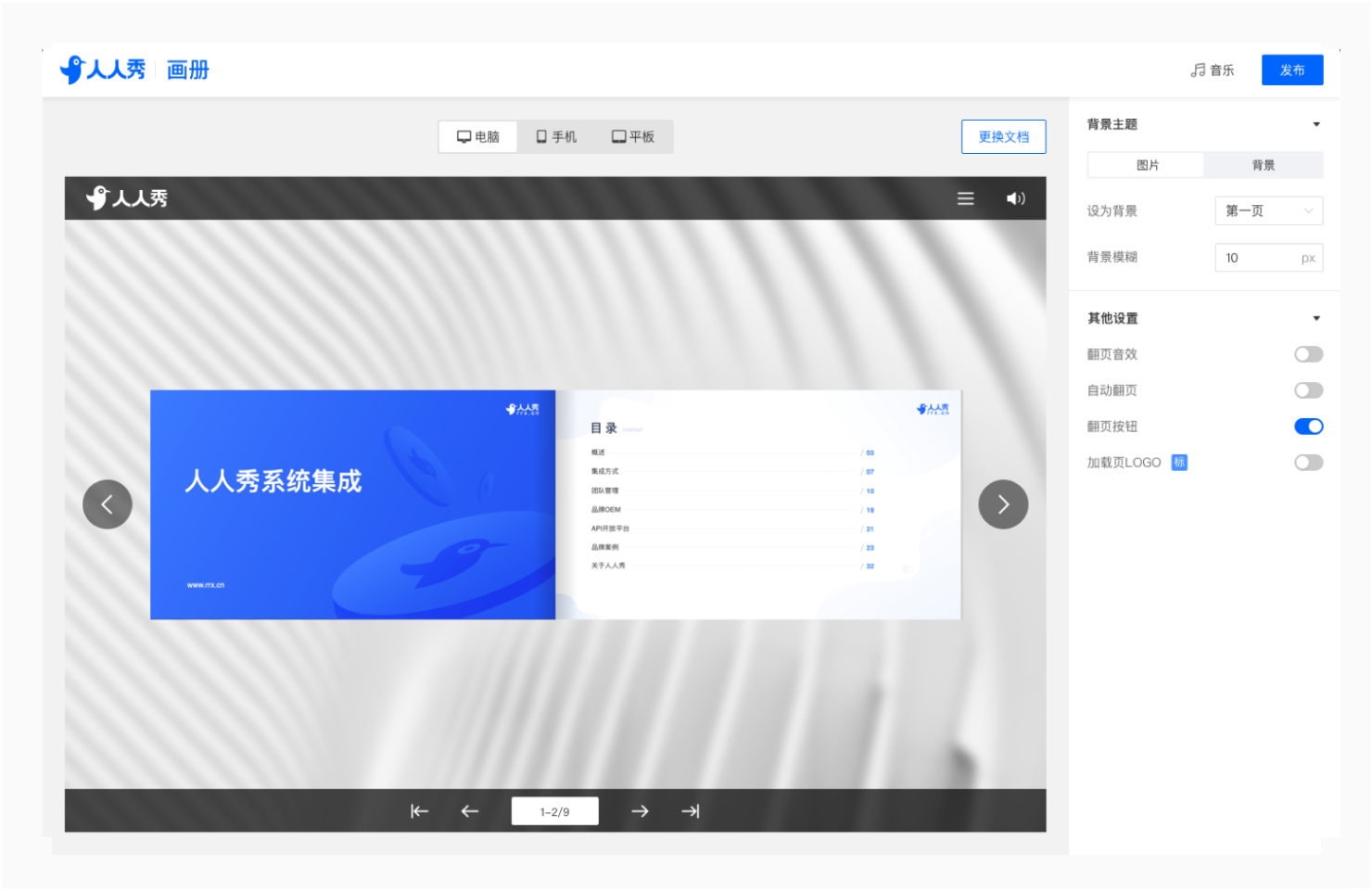Click the page number box showing 1-2/9
Screen dimensions: 1372x891
[554, 811]
